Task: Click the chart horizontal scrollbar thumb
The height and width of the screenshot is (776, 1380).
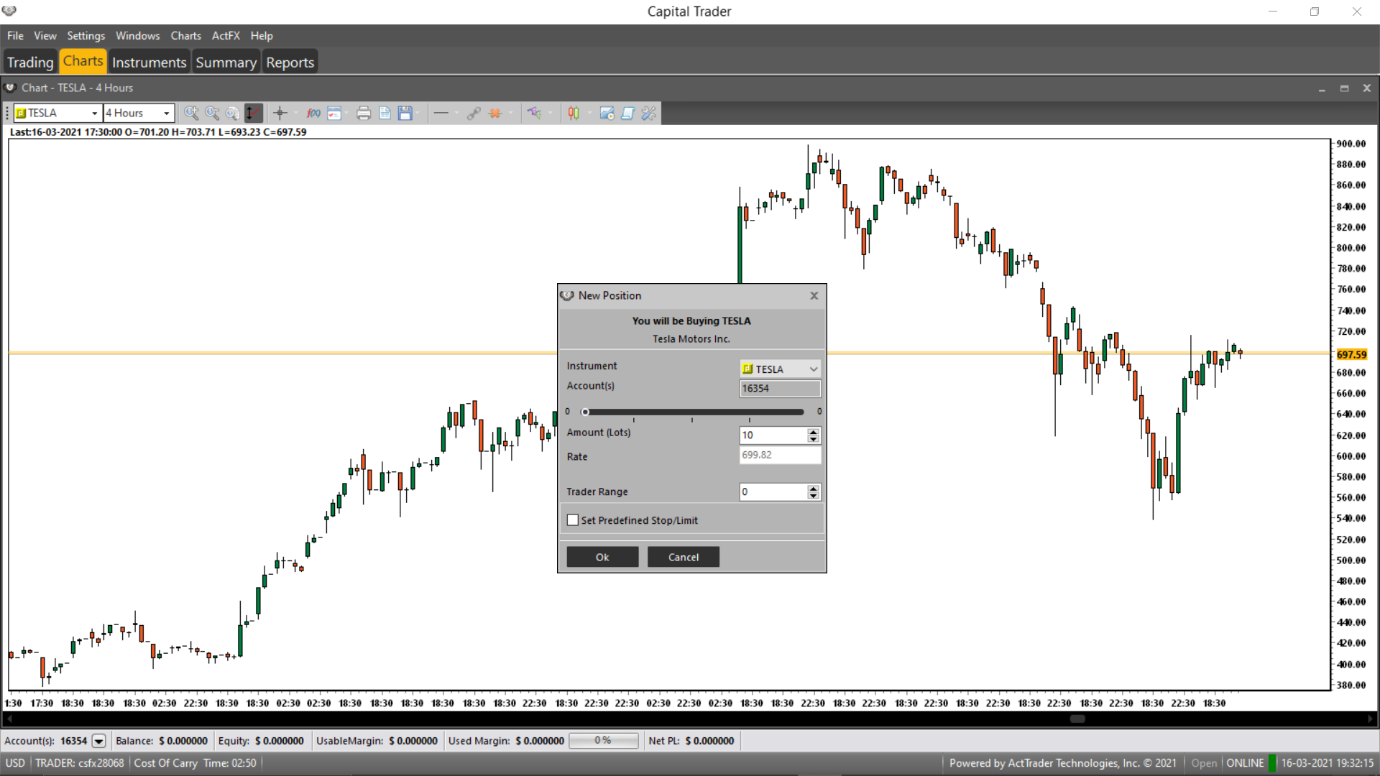Action: tap(1077, 719)
